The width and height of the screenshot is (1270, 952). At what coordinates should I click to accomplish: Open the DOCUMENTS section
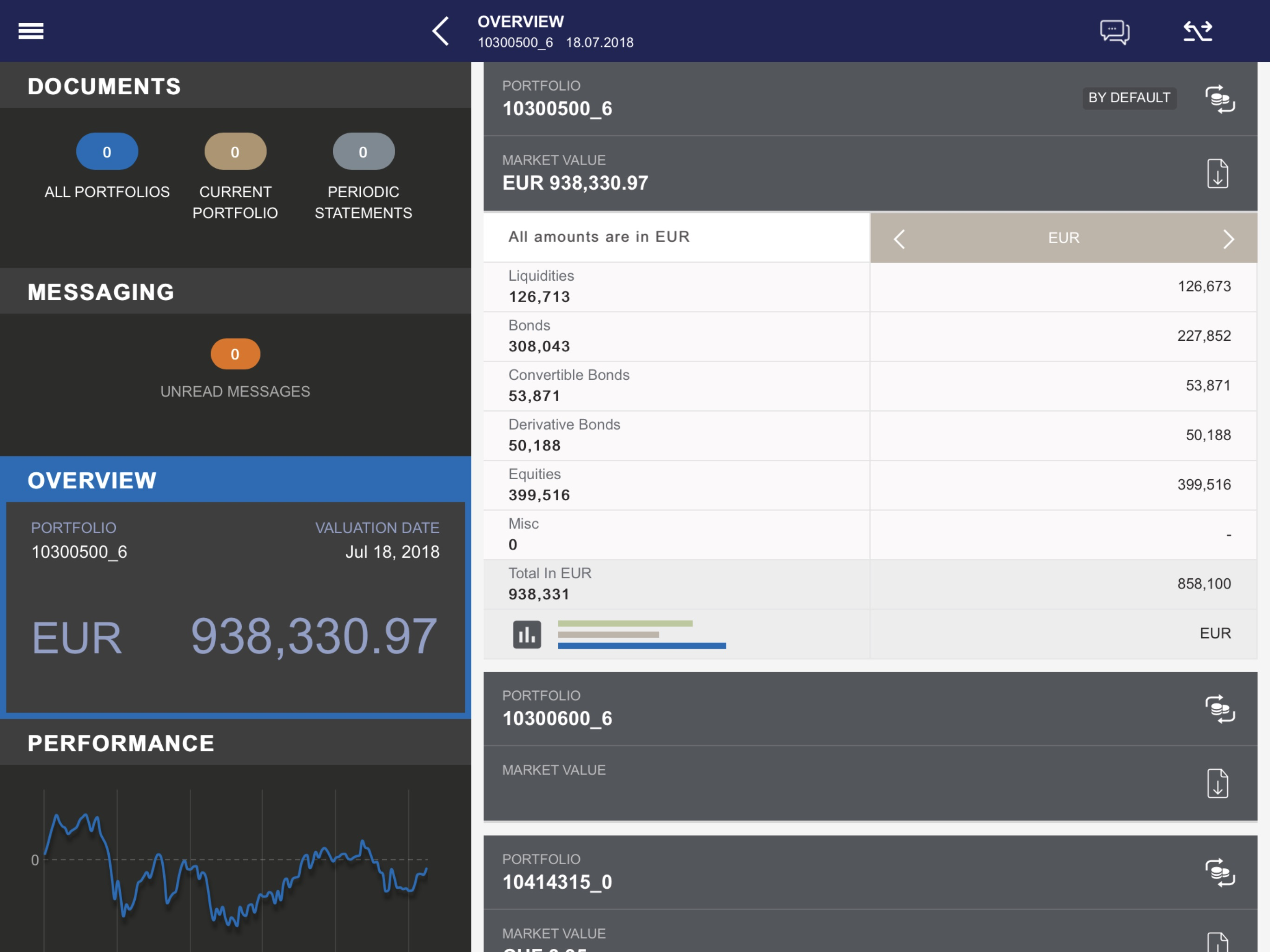[x=235, y=86]
